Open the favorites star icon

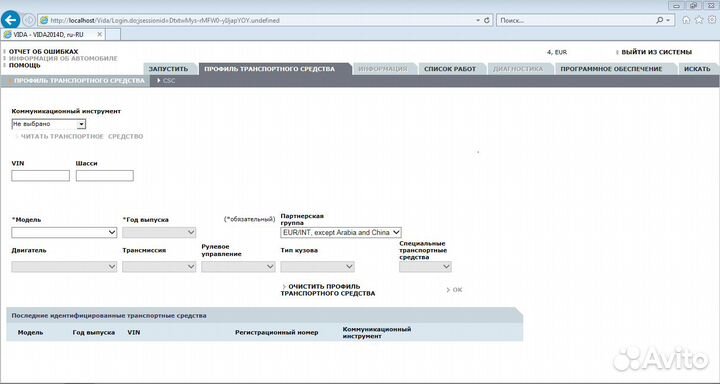tap(699, 20)
